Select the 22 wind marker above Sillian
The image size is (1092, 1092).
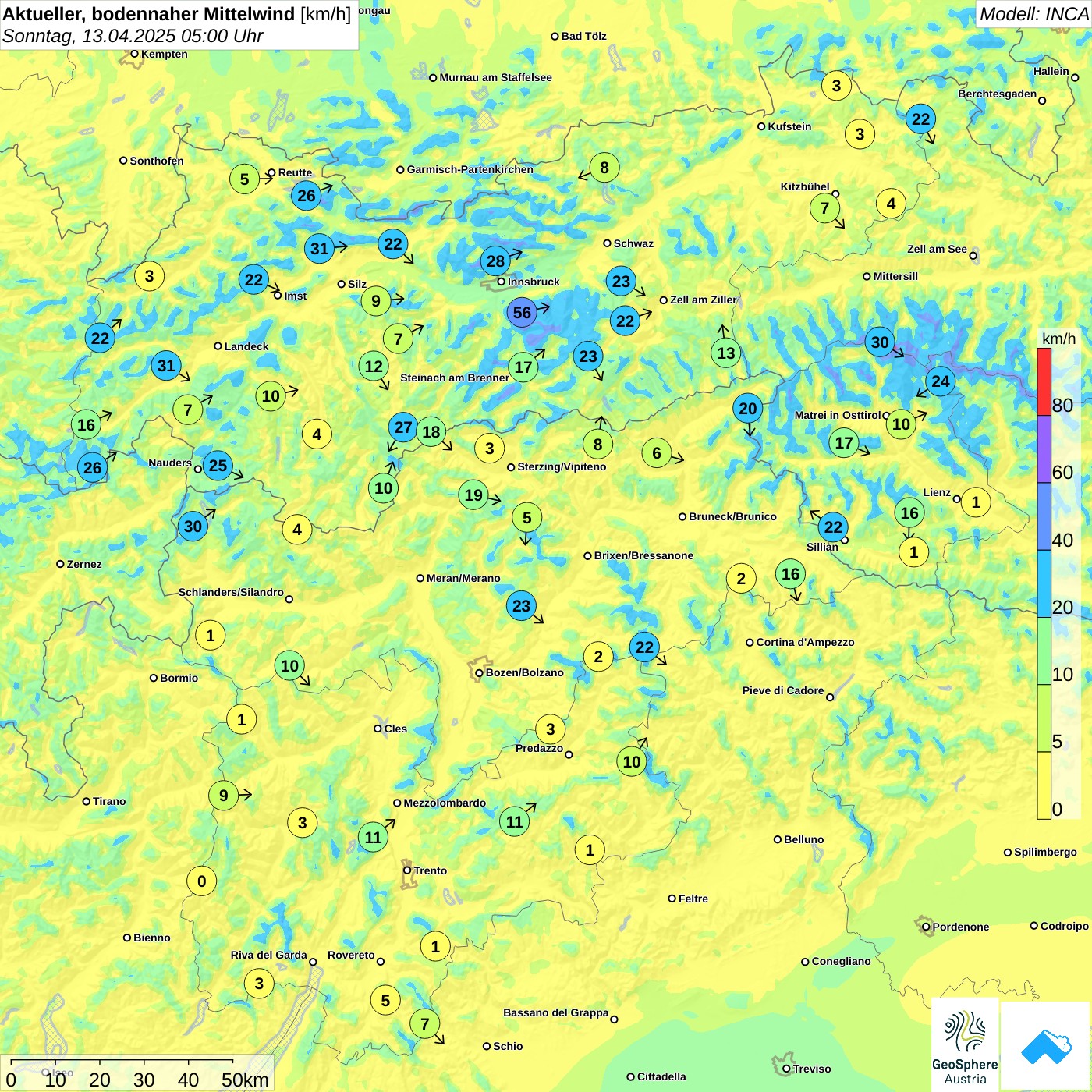pos(833,526)
